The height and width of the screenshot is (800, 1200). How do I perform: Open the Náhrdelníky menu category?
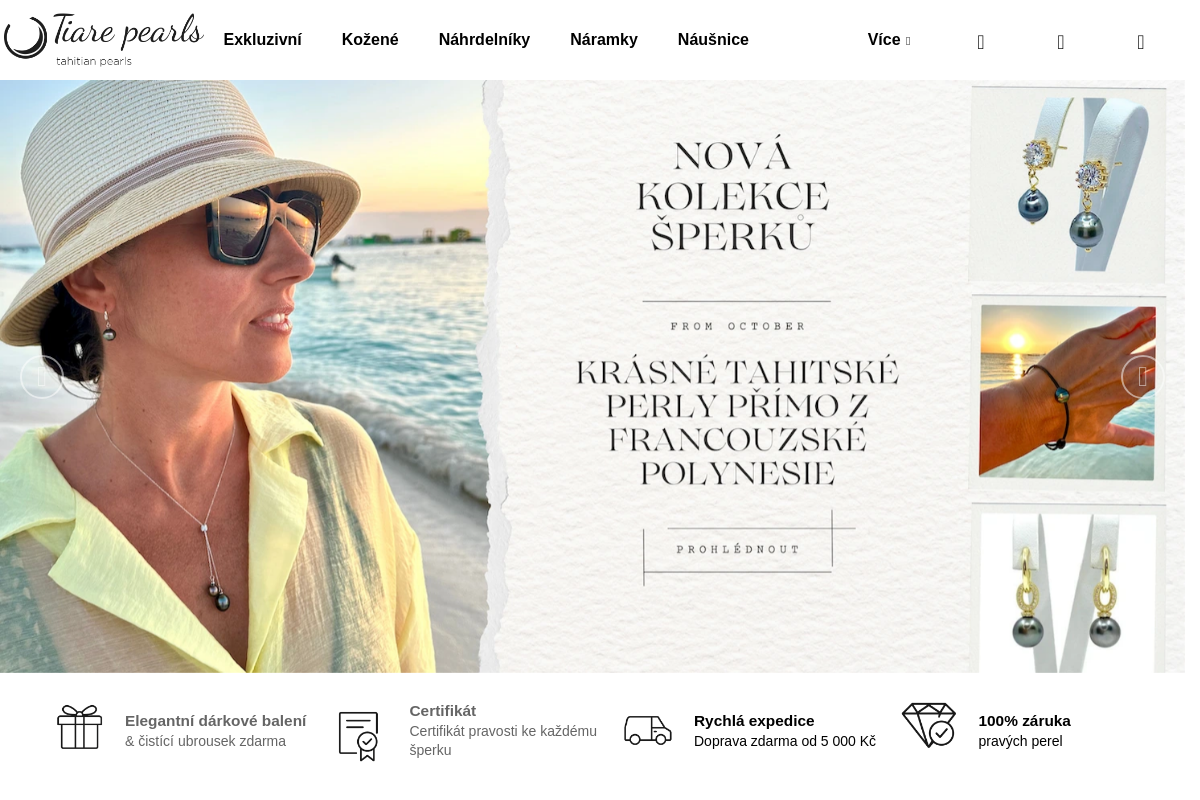point(484,40)
